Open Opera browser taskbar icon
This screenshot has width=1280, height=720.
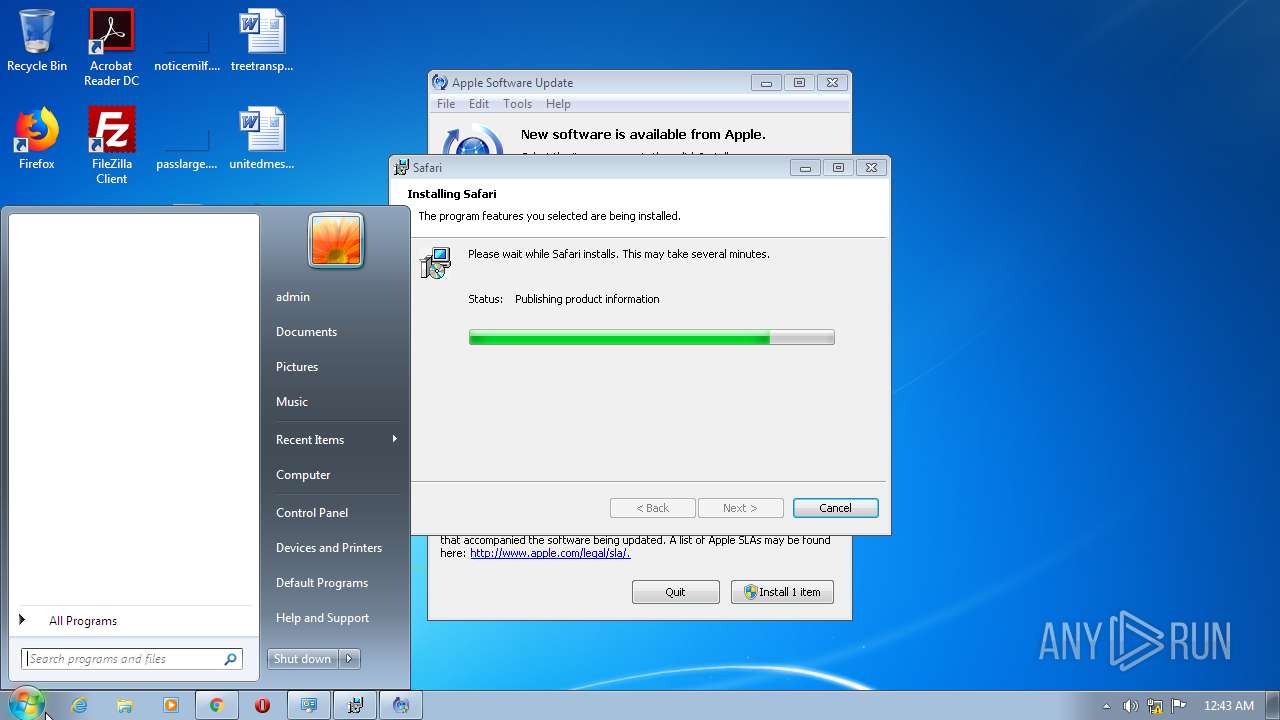click(x=262, y=705)
